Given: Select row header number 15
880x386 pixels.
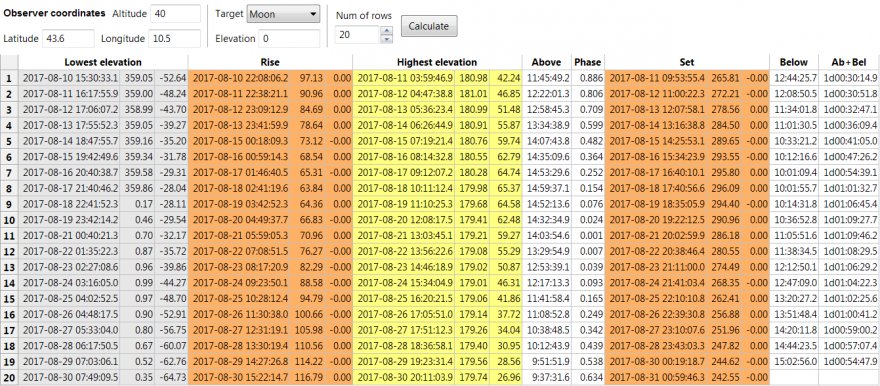Looking at the screenshot, I should click(x=9, y=298).
